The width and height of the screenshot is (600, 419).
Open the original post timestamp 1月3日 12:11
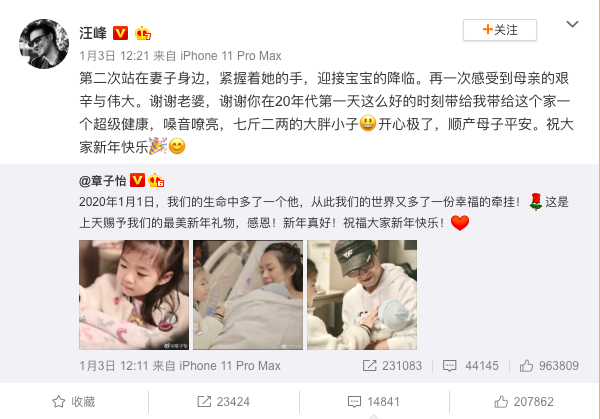[x=114, y=366]
